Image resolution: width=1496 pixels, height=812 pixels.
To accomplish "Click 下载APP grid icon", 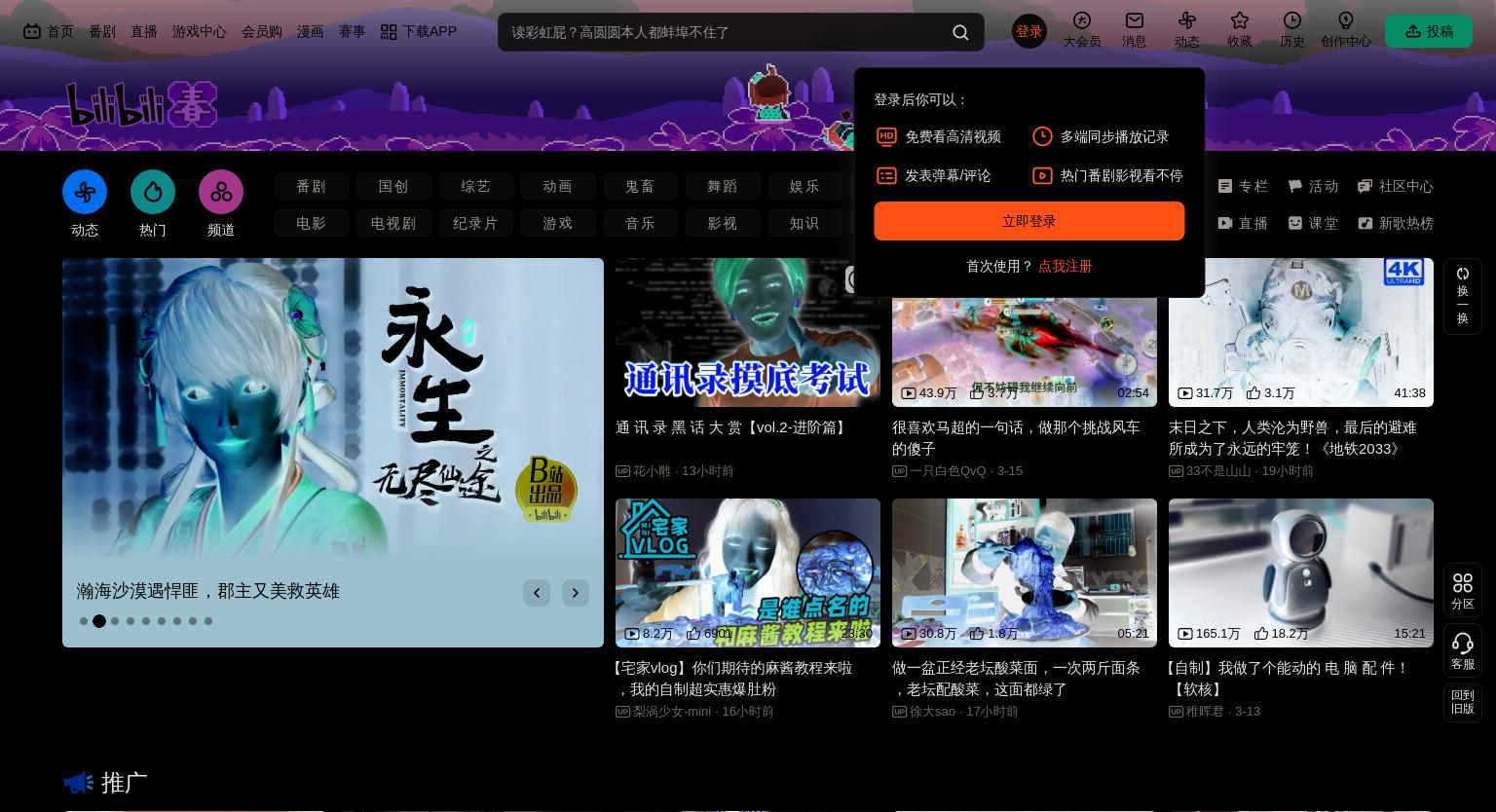I will pos(389,32).
